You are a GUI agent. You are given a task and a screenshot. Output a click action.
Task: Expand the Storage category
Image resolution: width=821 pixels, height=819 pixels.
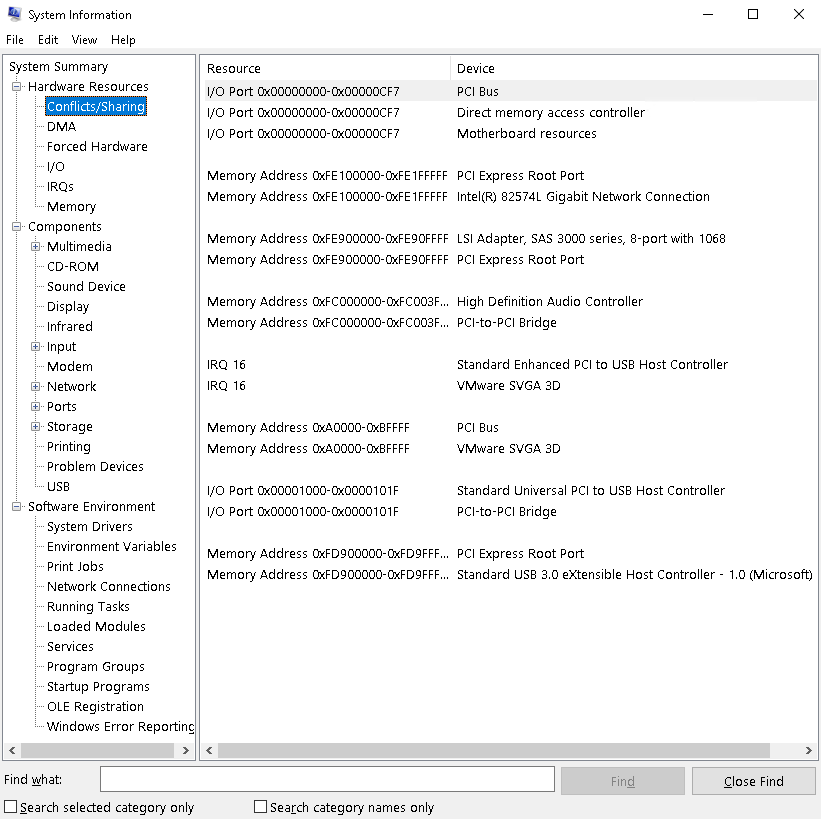[x=34, y=426]
